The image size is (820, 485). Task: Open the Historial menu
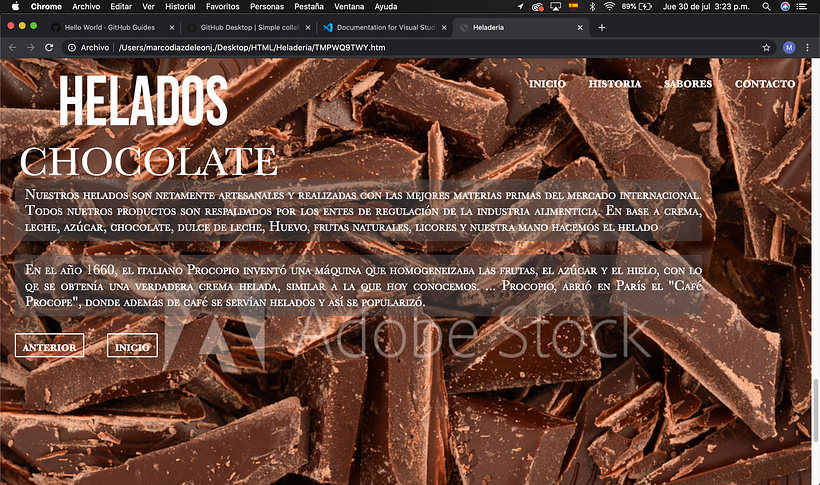[180, 6]
